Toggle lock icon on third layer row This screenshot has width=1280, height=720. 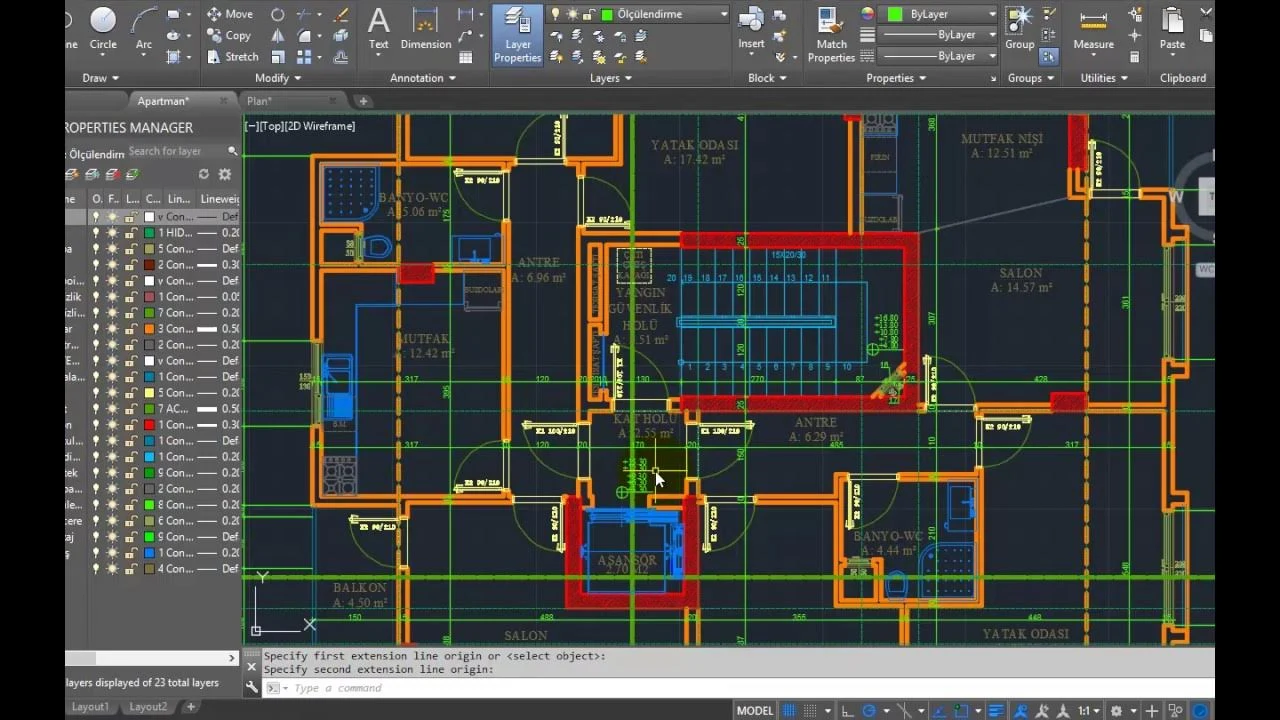point(130,249)
